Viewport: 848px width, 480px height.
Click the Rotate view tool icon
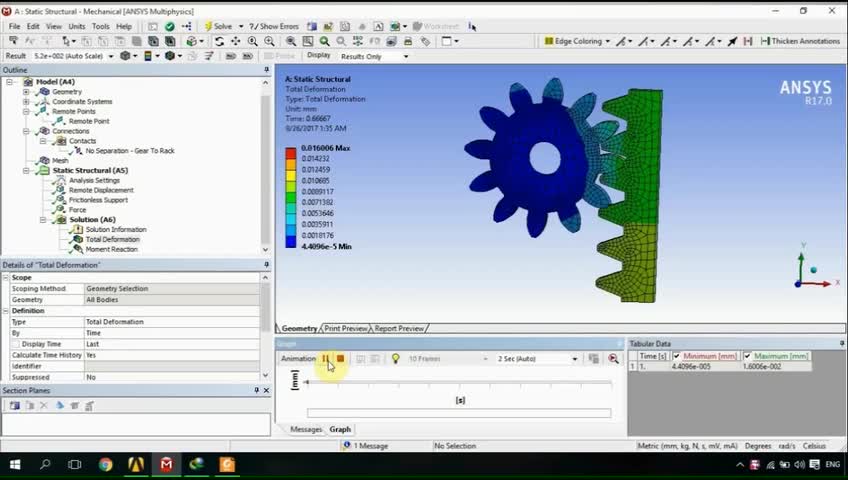pyautogui.click(x=219, y=41)
